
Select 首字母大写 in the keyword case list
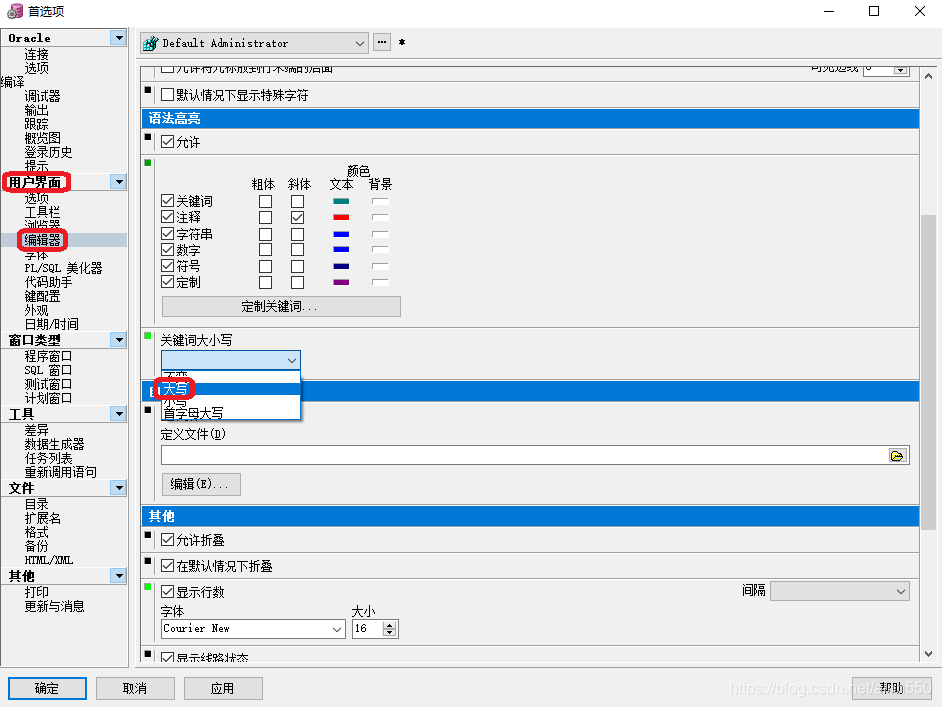tap(231, 413)
